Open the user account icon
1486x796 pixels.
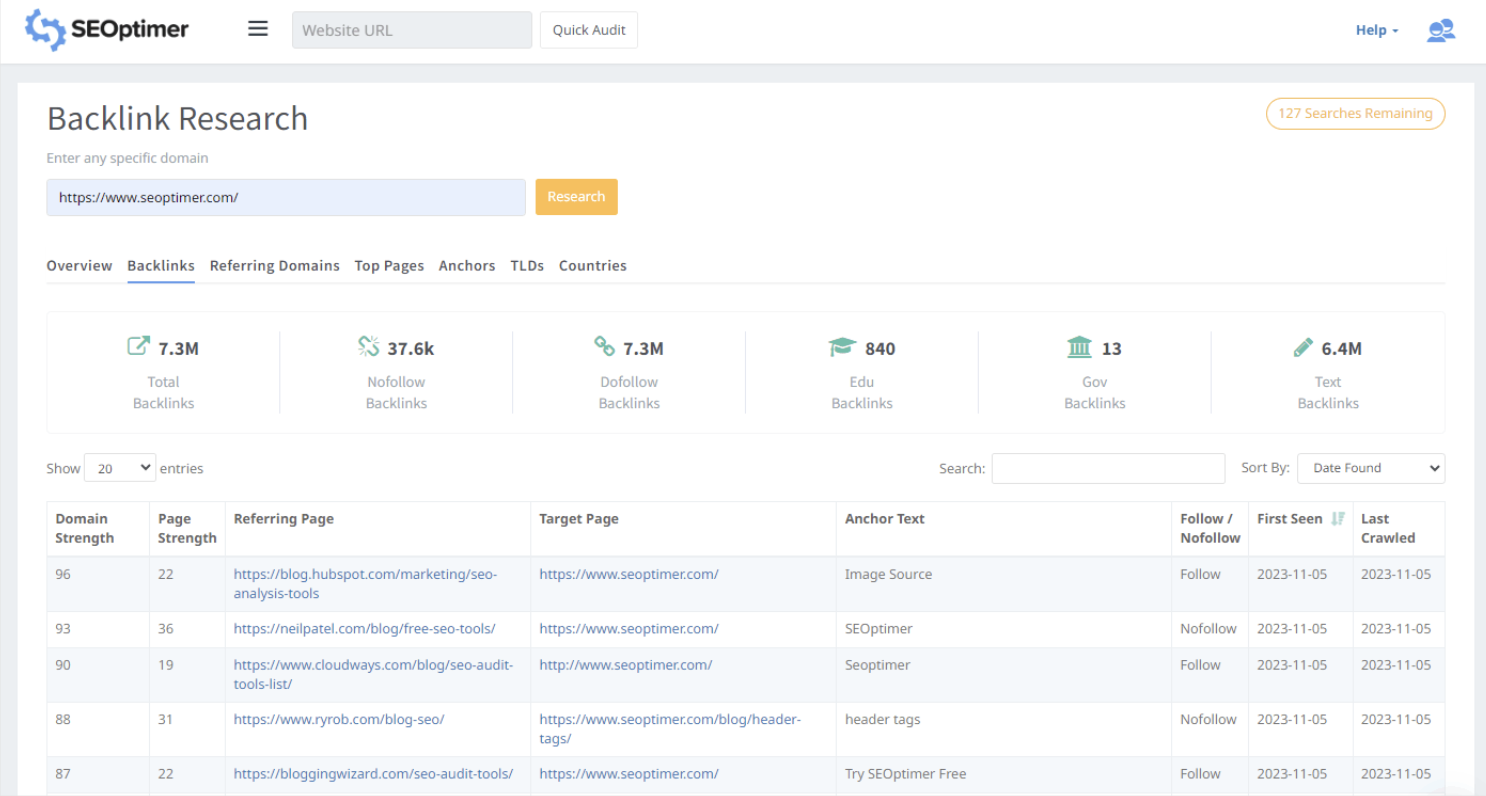pos(1440,30)
